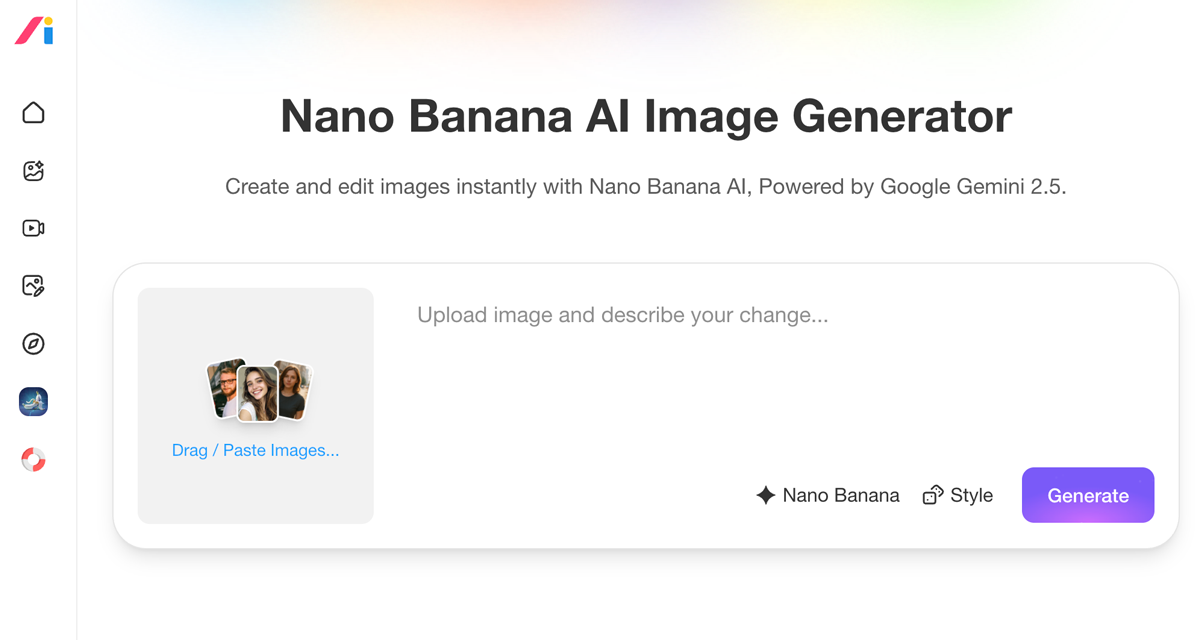Screen dimensions: 1200x640
Task: Click the bearded man sample photo
Action: pyautogui.click(x=225, y=387)
